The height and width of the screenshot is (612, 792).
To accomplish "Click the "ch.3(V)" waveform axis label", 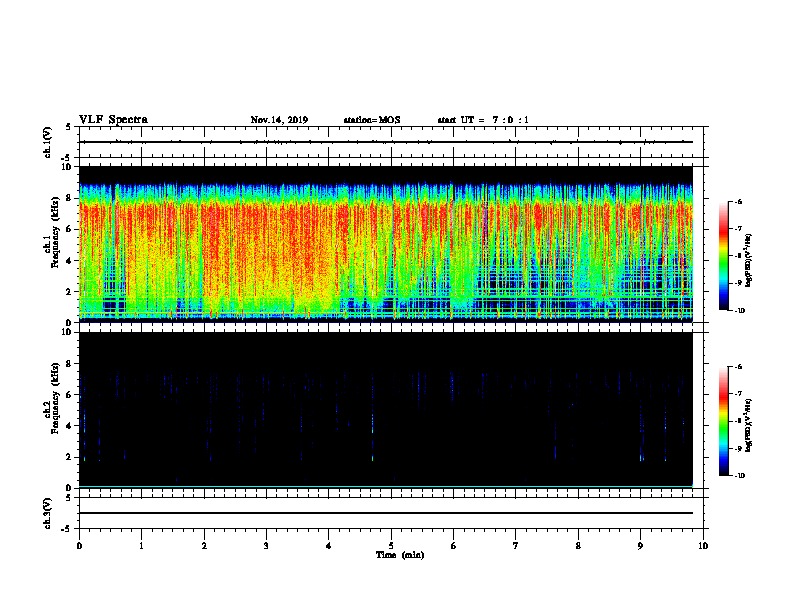I will tap(48, 513).
